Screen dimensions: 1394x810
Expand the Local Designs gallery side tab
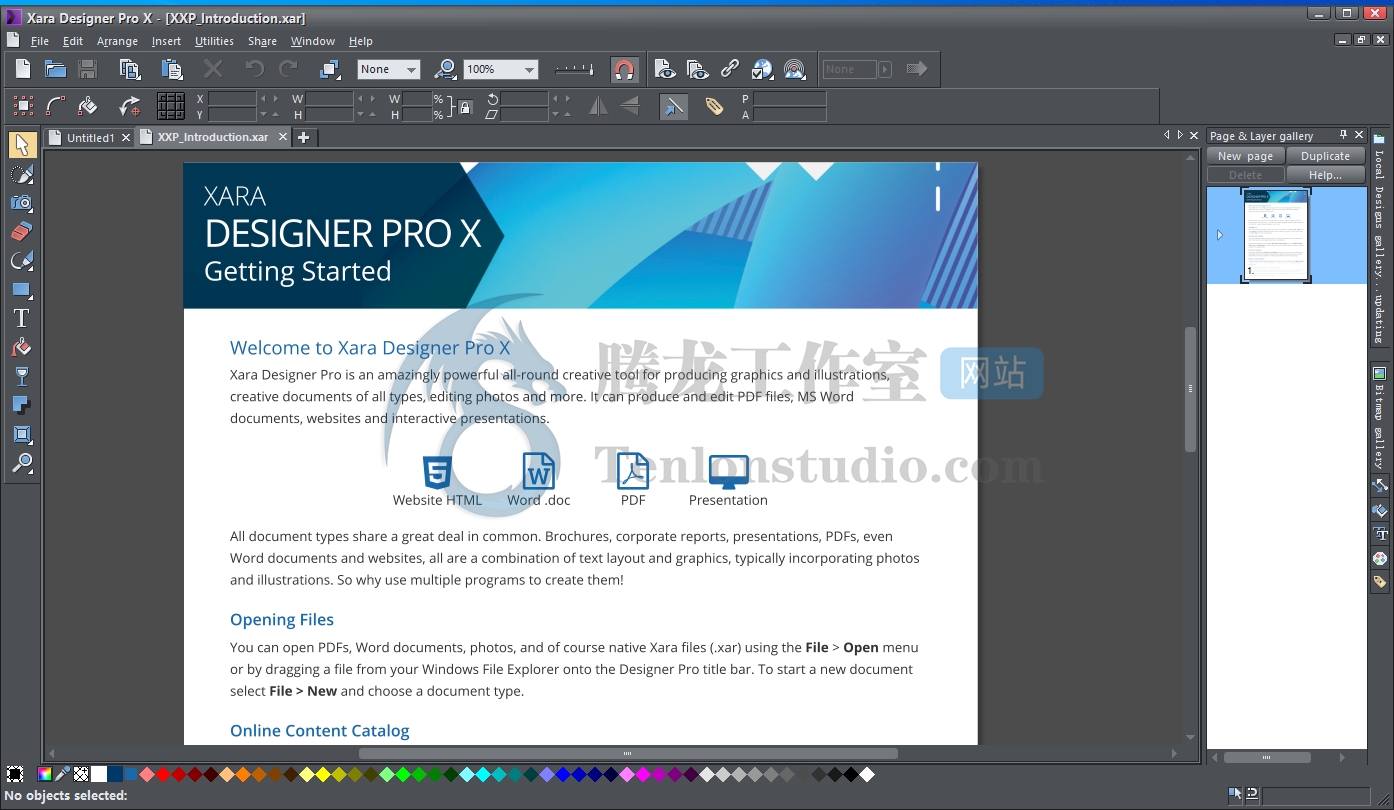(1379, 240)
